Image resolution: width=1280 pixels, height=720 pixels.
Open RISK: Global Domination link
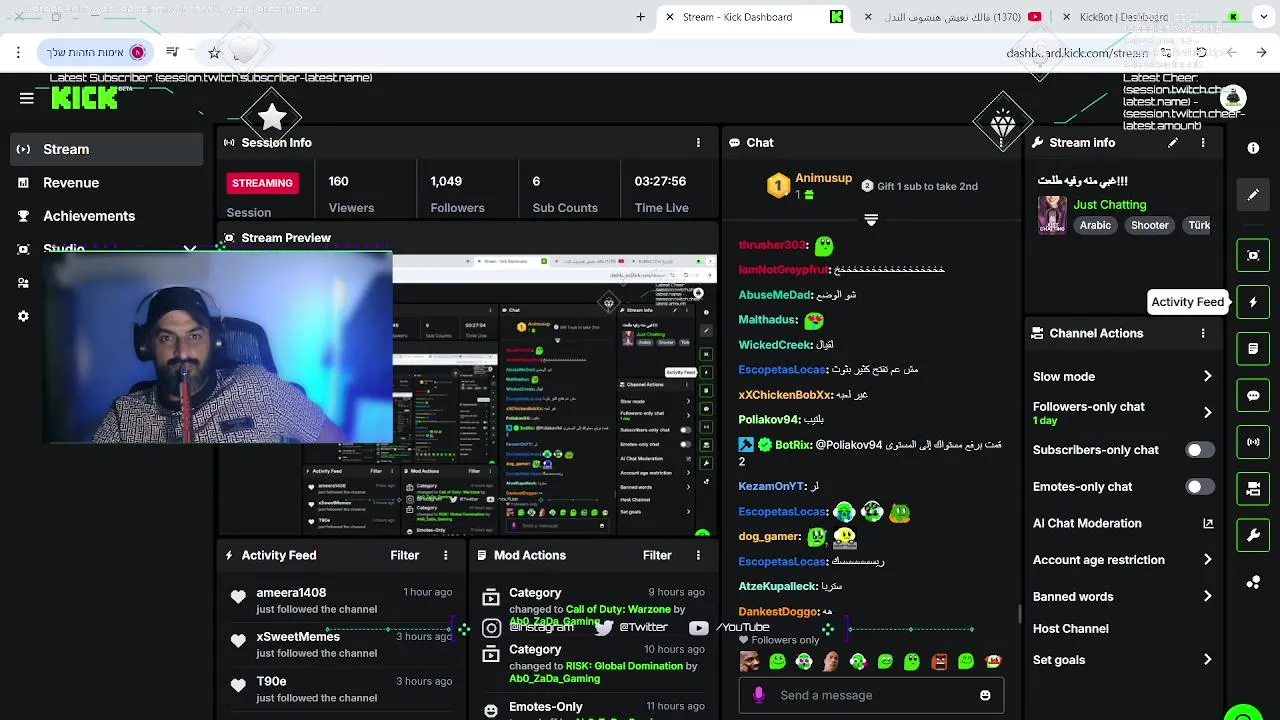tap(625, 666)
